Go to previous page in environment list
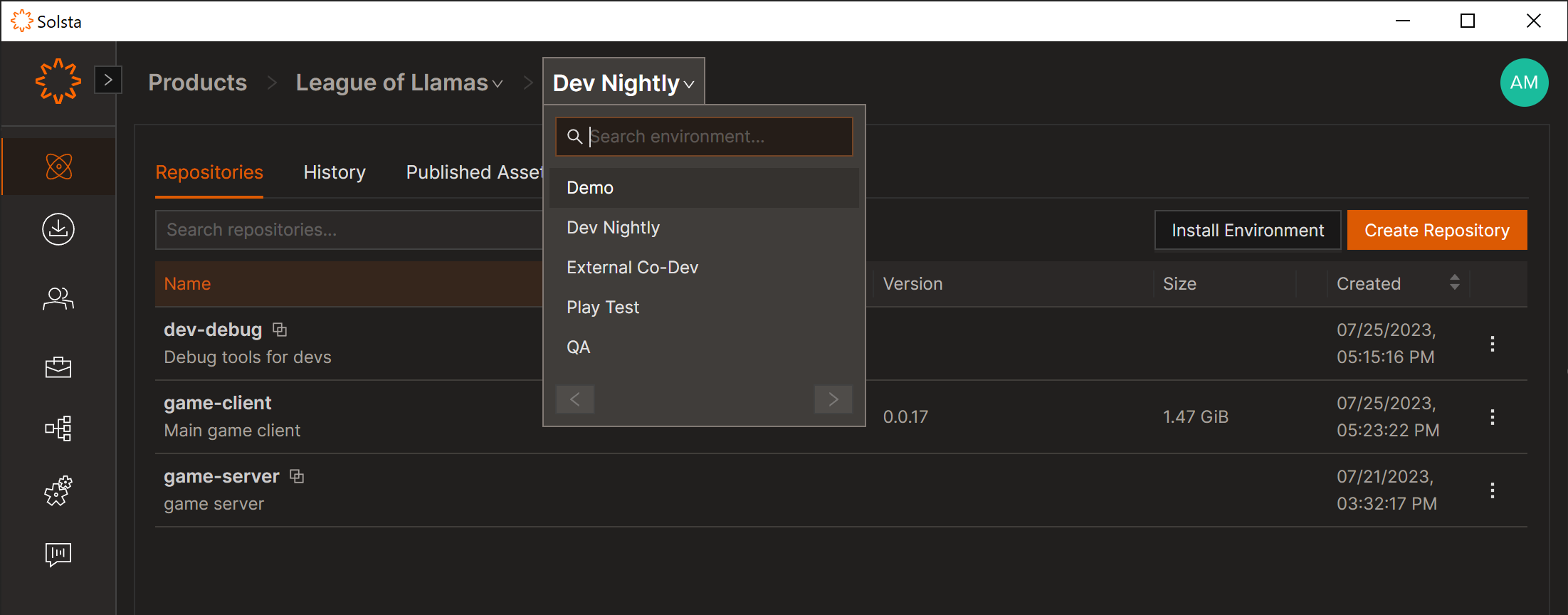 tap(575, 399)
